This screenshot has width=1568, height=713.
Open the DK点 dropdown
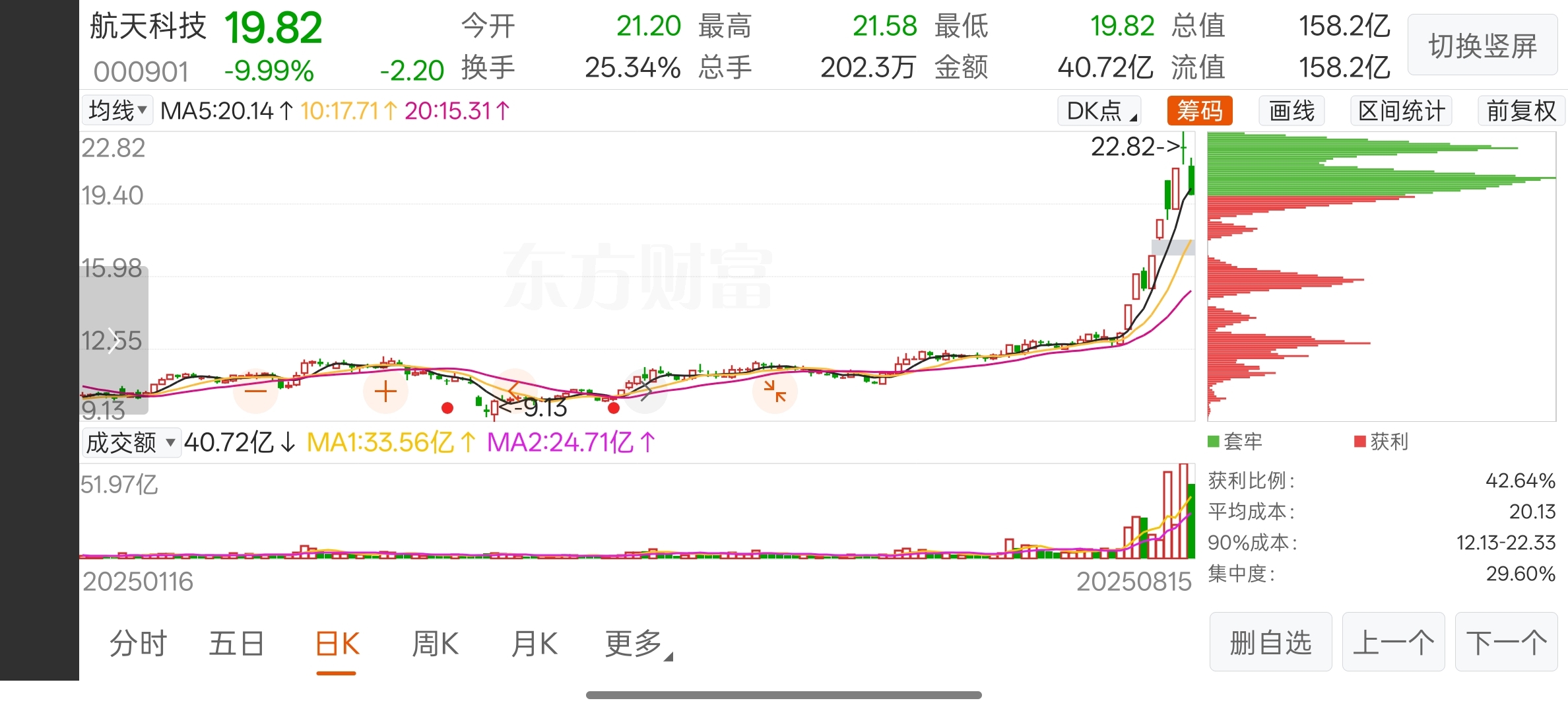point(1099,111)
